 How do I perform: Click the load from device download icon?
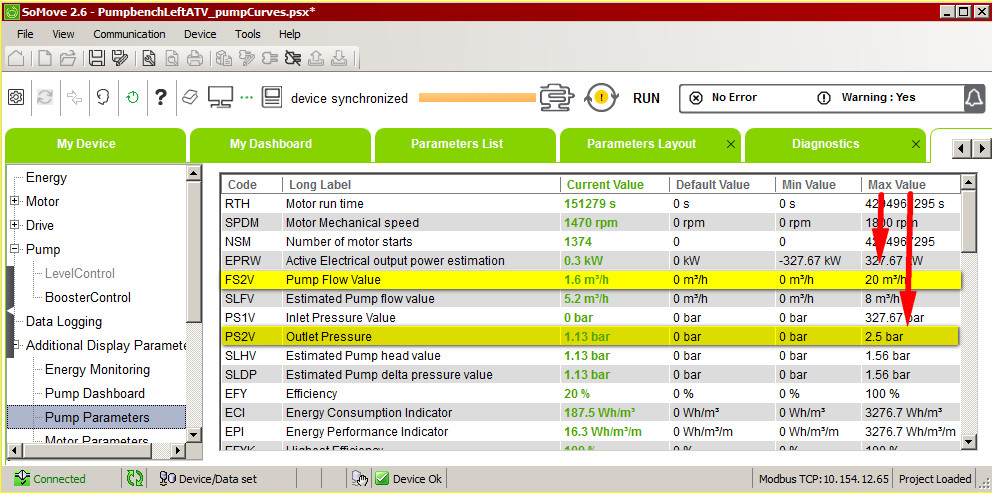point(340,59)
